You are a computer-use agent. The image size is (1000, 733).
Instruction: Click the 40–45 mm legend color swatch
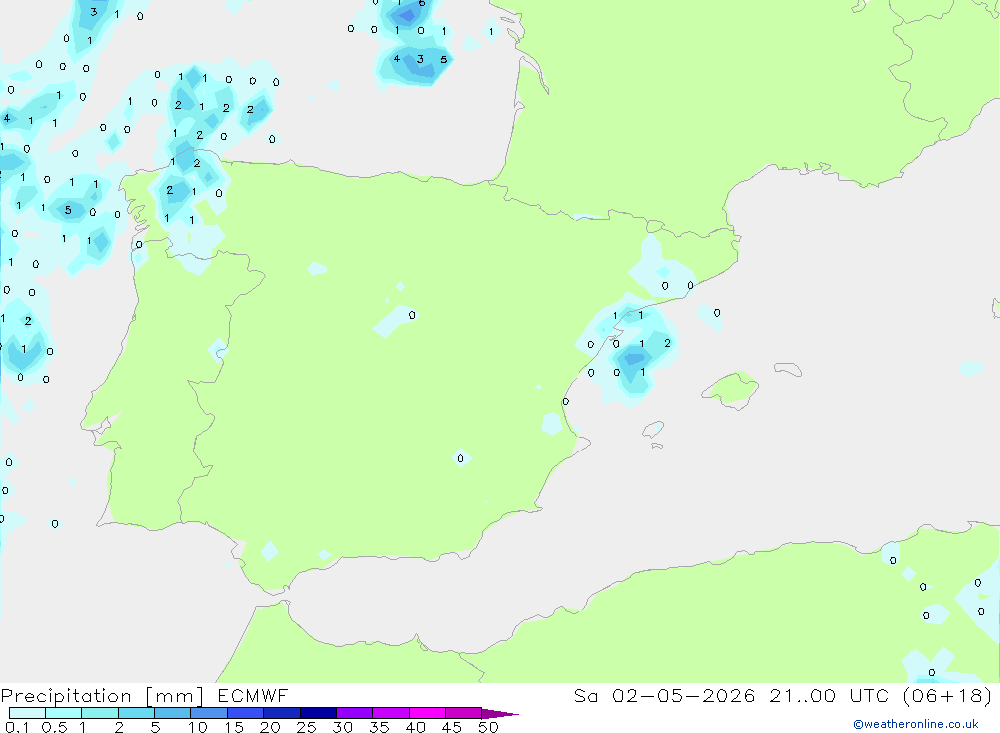[427, 713]
